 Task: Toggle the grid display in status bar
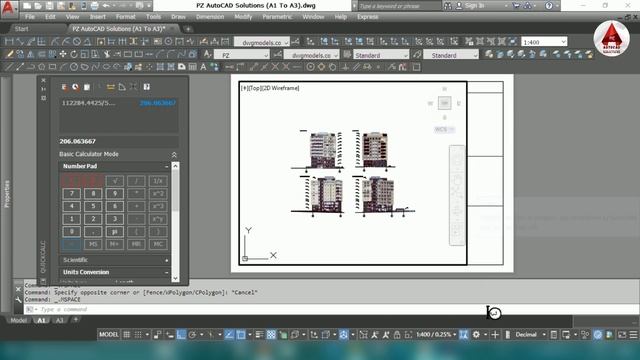(127, 335)
